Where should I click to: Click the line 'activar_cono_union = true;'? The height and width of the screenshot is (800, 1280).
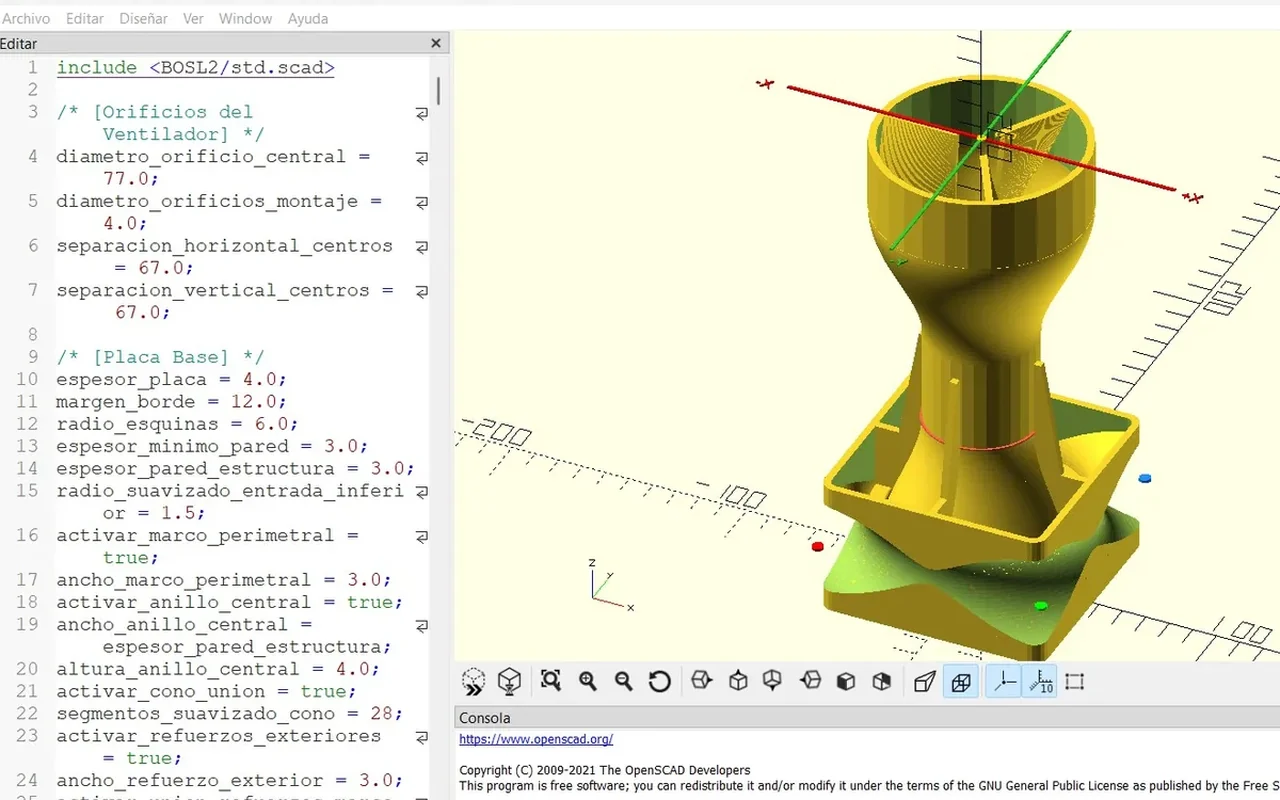206,691
